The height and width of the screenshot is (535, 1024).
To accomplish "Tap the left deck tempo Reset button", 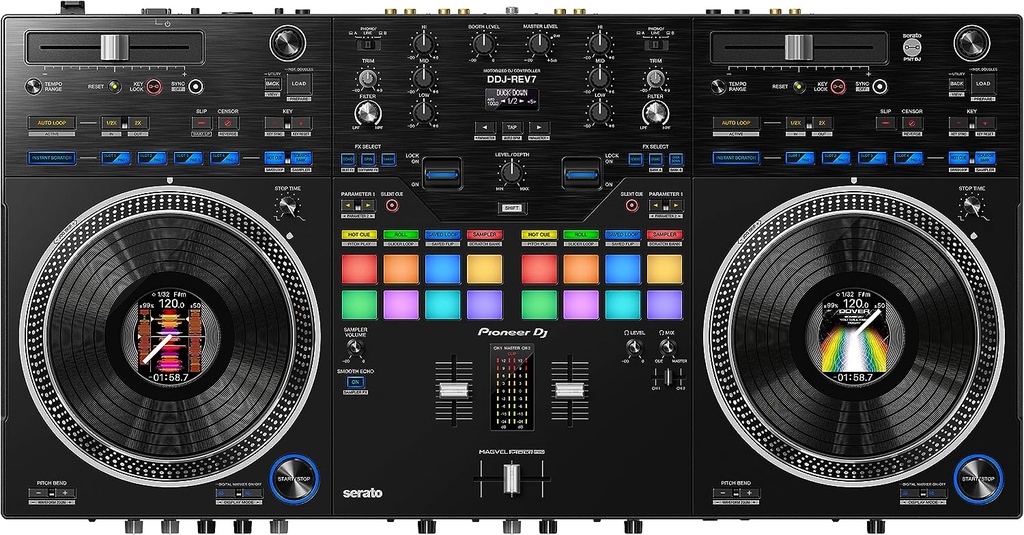I will (114, 86).
